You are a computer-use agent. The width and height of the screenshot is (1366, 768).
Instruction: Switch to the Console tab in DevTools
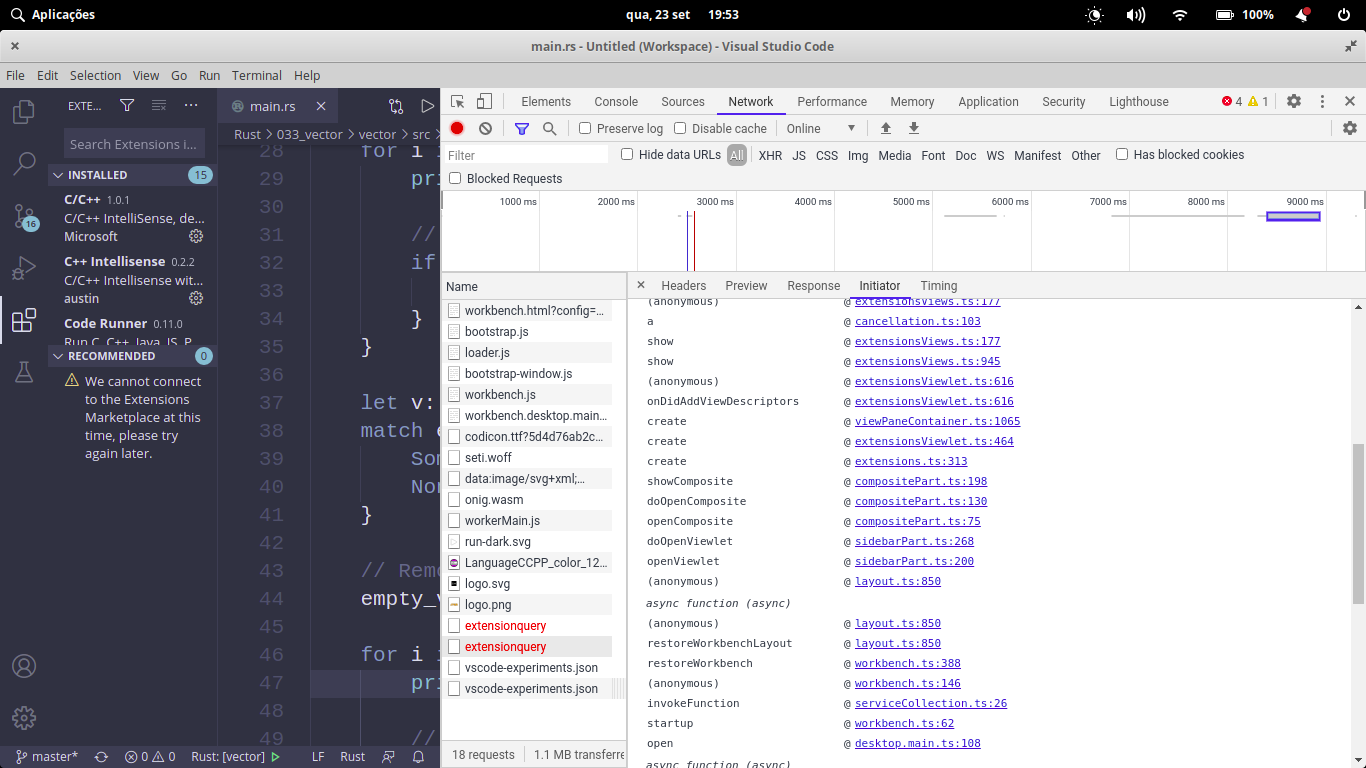(615, 101)
